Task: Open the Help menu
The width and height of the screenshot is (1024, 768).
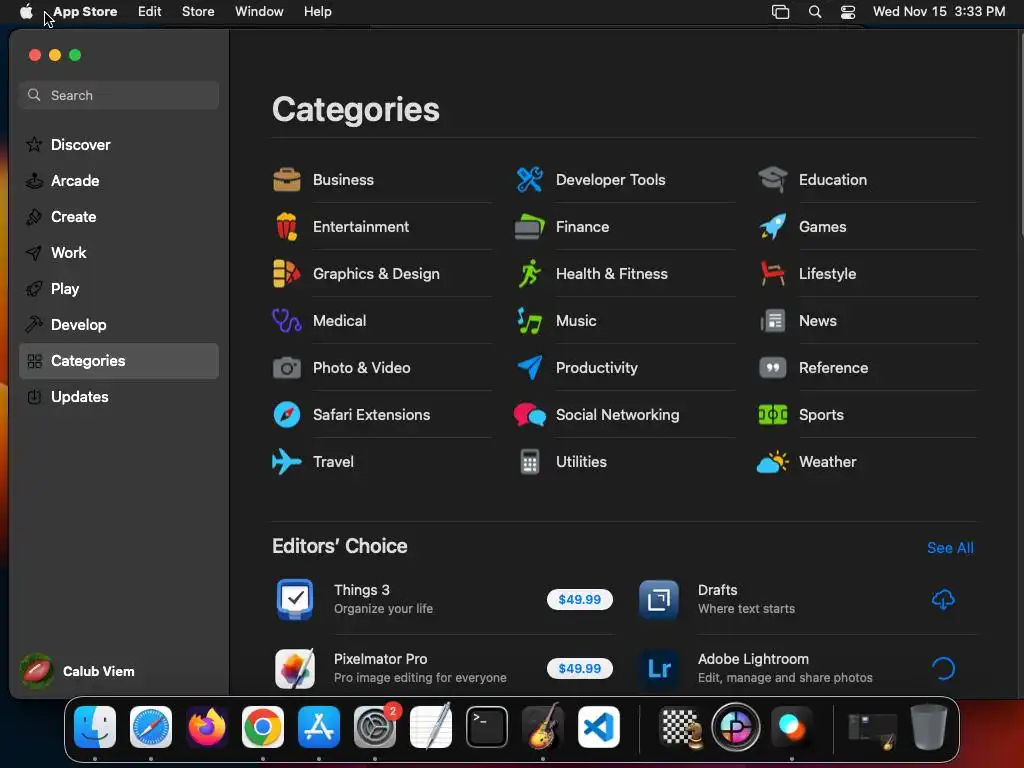Action: pos(317,12)
